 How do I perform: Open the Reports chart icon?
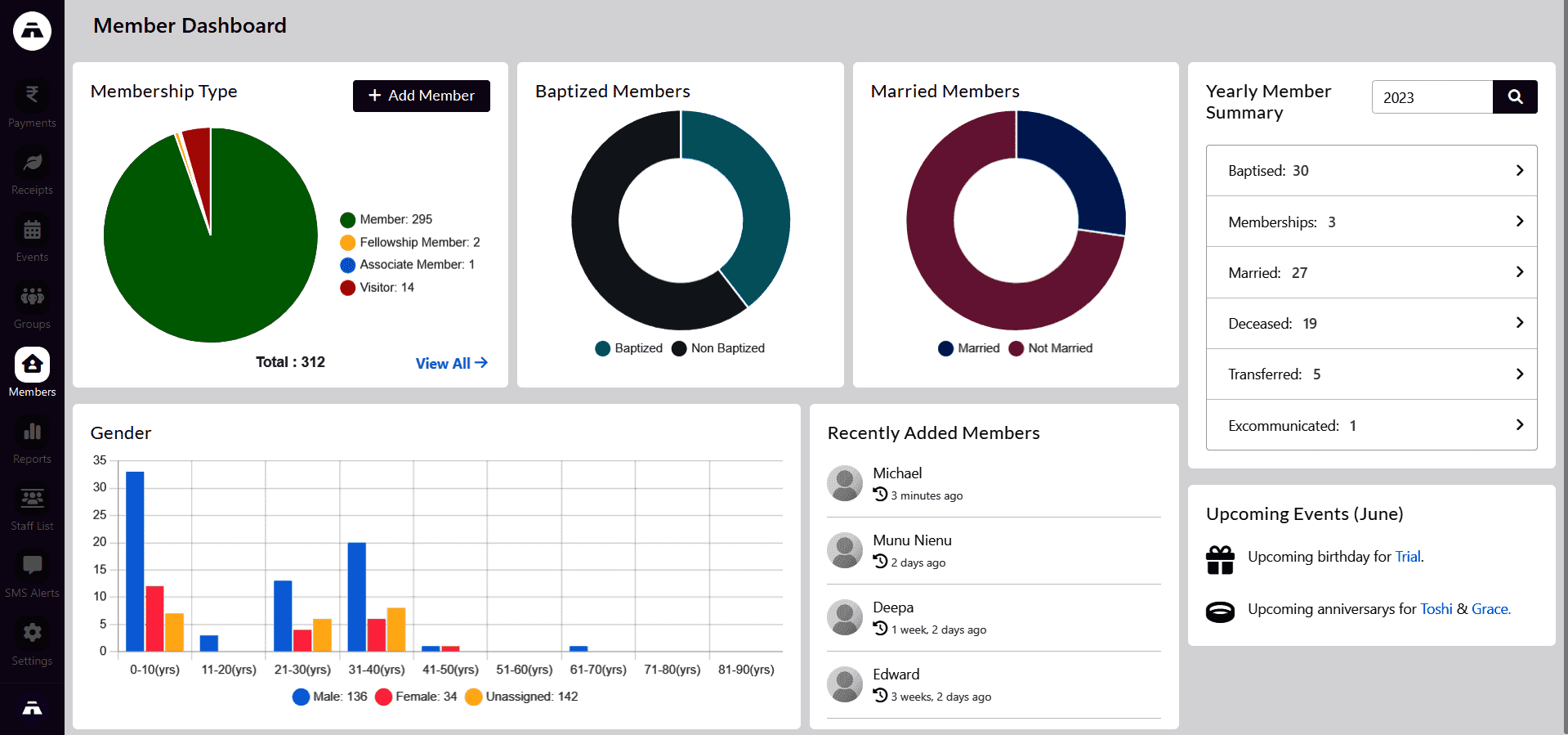(x=32, y=432)
